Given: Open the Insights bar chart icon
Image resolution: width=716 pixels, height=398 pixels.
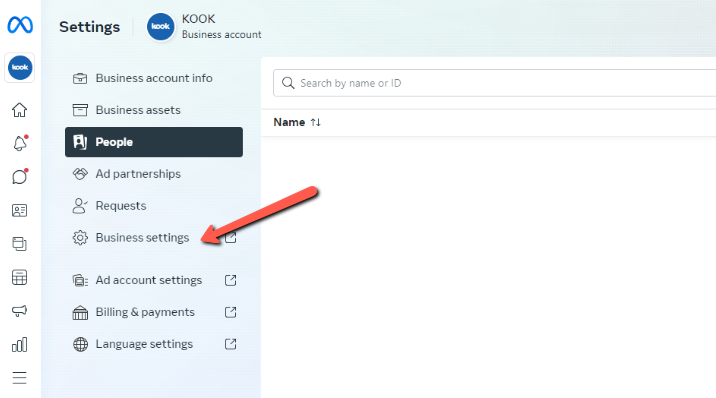Looking at the screenshot, I should click(19, 345).
